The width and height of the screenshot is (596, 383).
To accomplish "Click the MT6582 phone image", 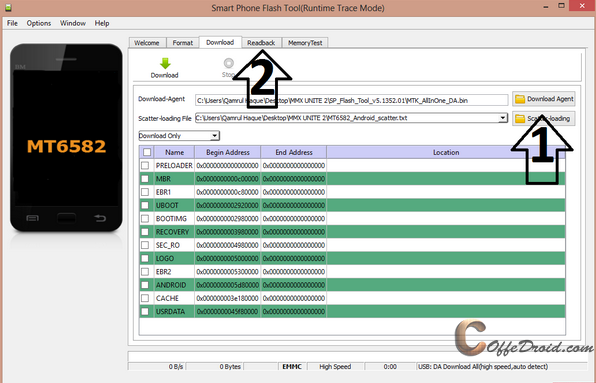I will pos(67,138).
